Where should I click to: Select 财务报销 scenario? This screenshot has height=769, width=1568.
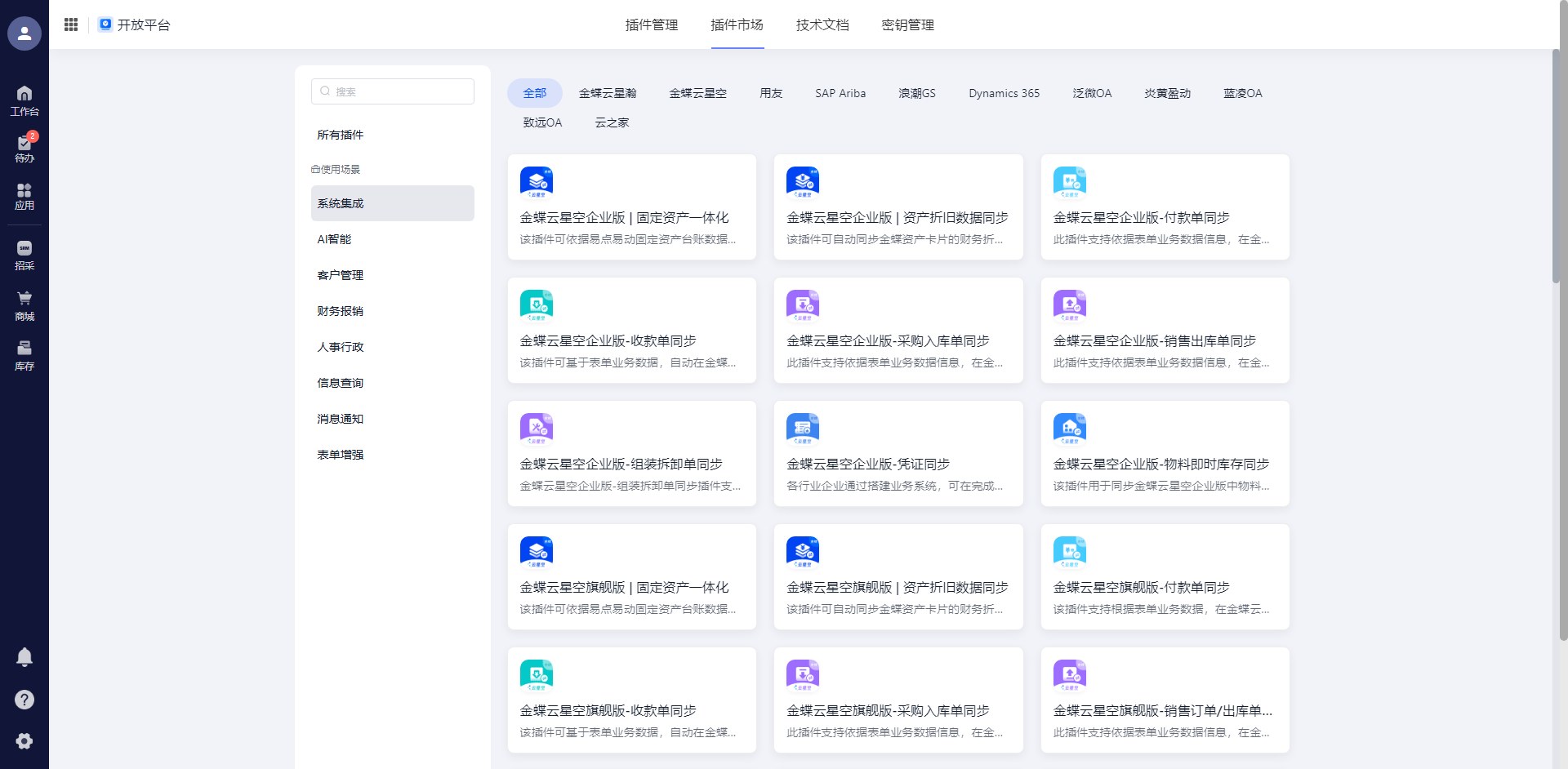click(x=393, y=311)
